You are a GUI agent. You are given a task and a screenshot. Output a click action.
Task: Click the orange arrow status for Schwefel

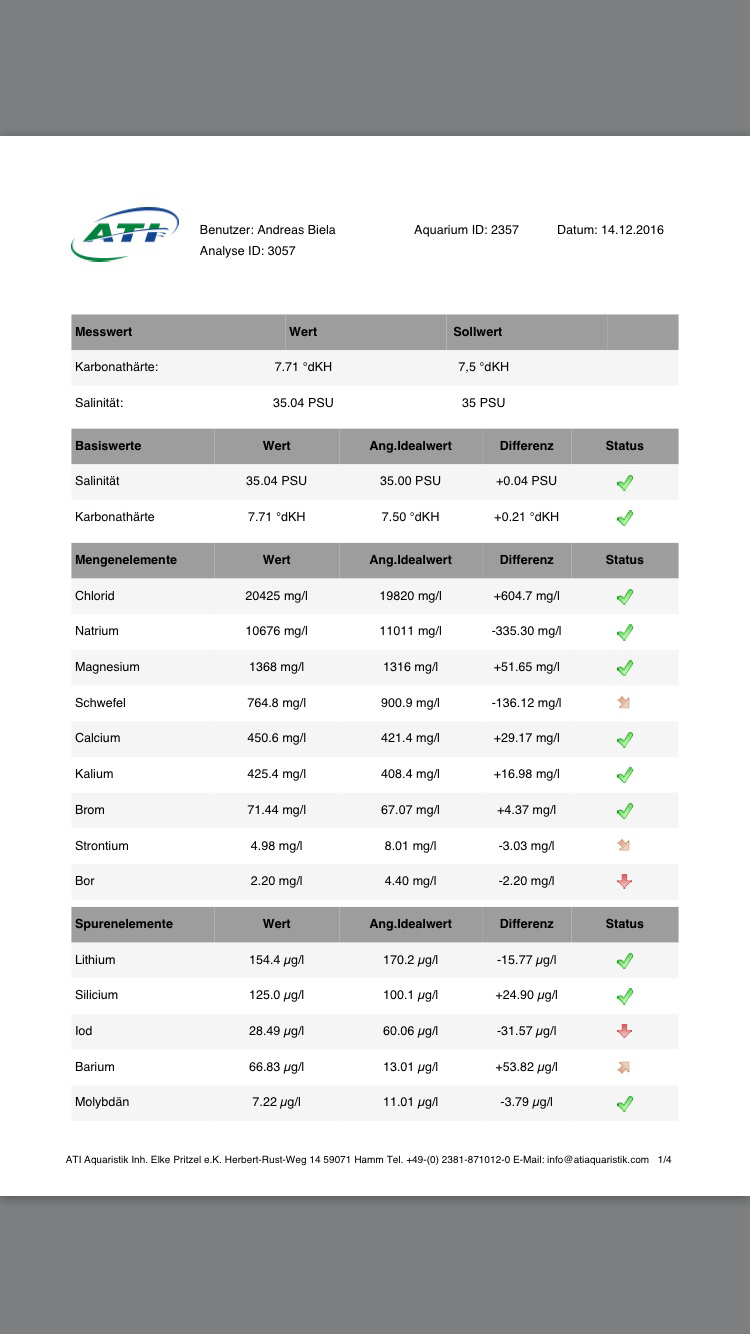pos(625,703)
